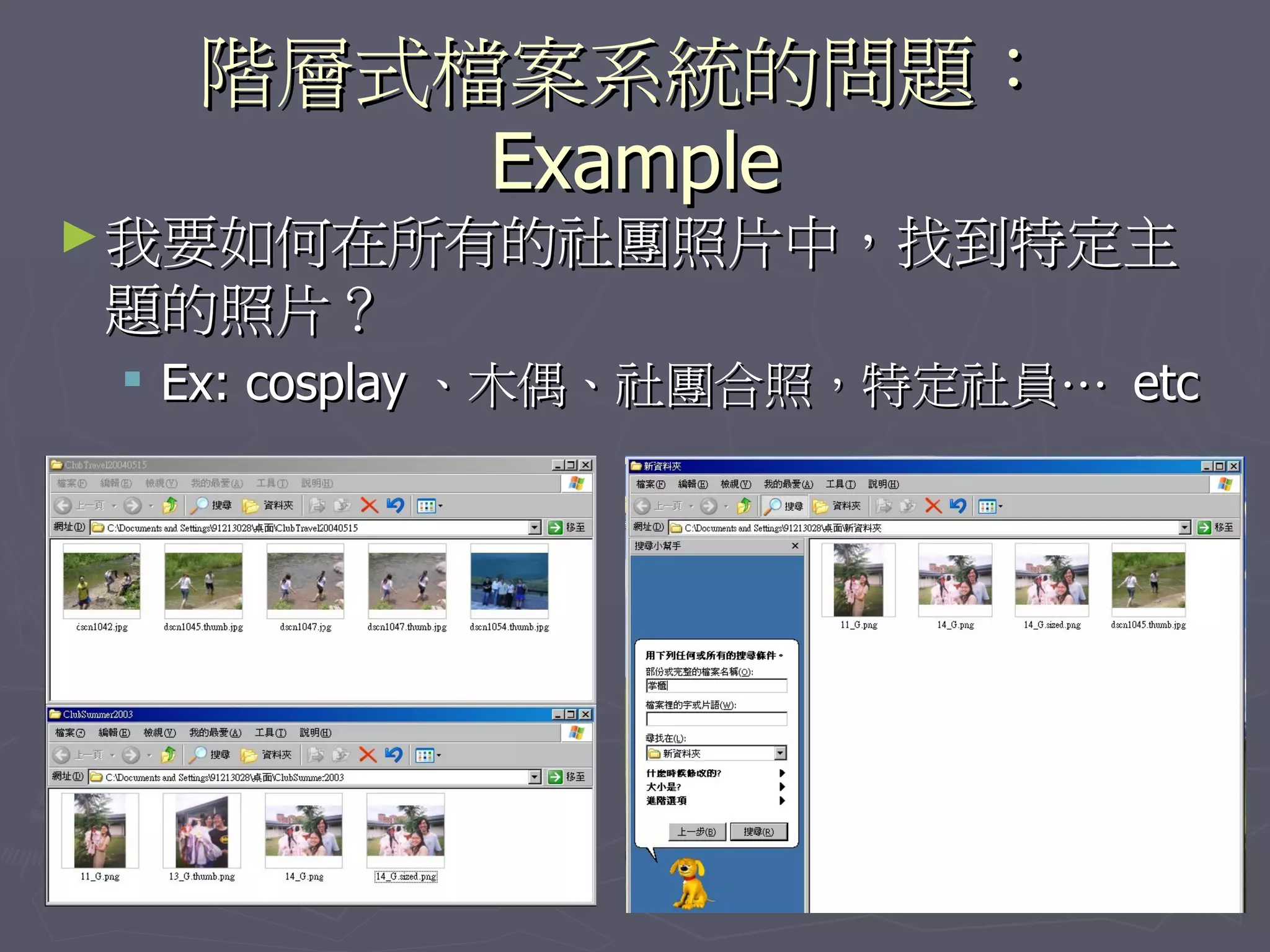This screenshot has width=1270, height=952.
Task: Click 資料夾 folders icon in ClubSummer2003 window
Action: (249, 755)
